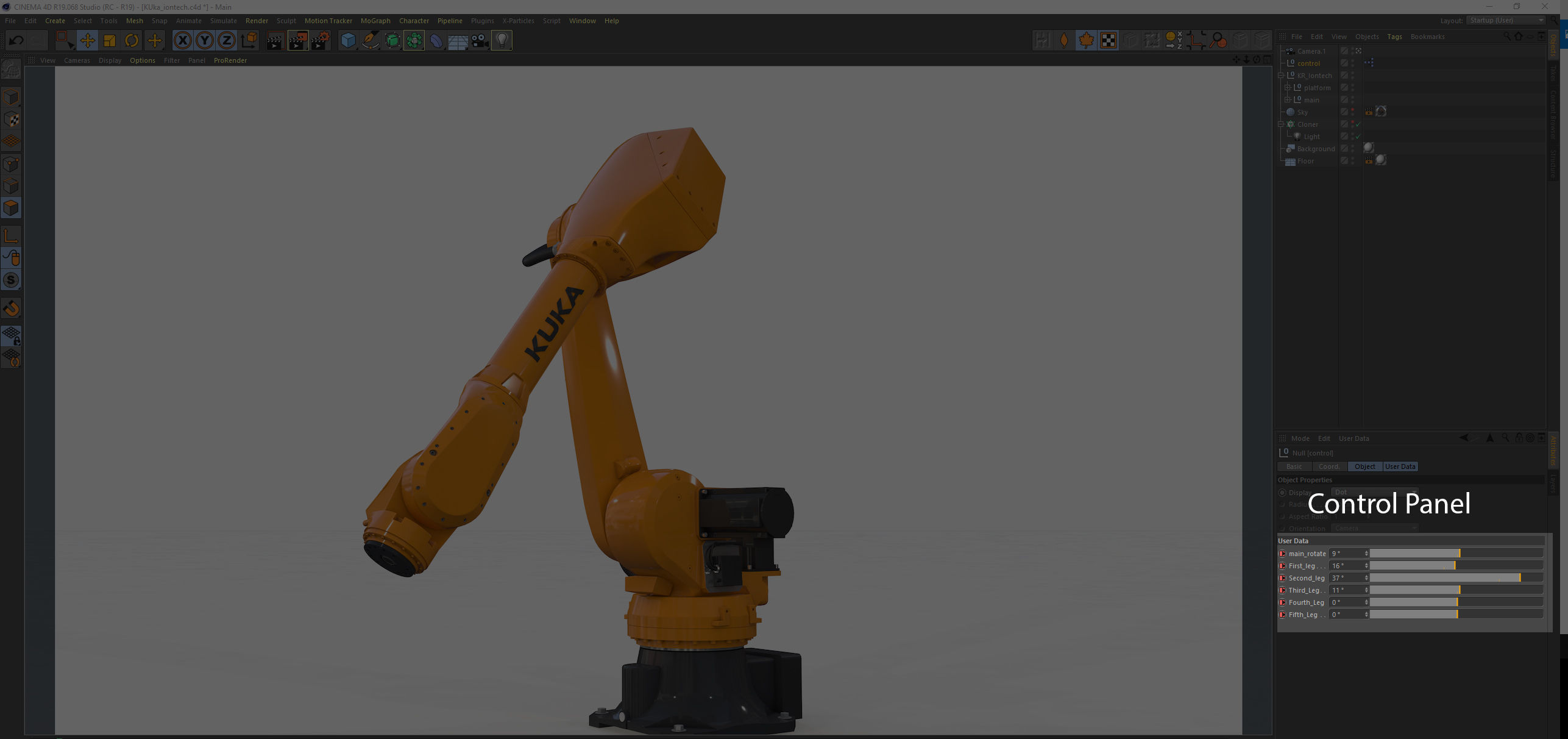The image size is (1568, 739).
Task: Switch coordinate system icon
Action: point(249,41)
